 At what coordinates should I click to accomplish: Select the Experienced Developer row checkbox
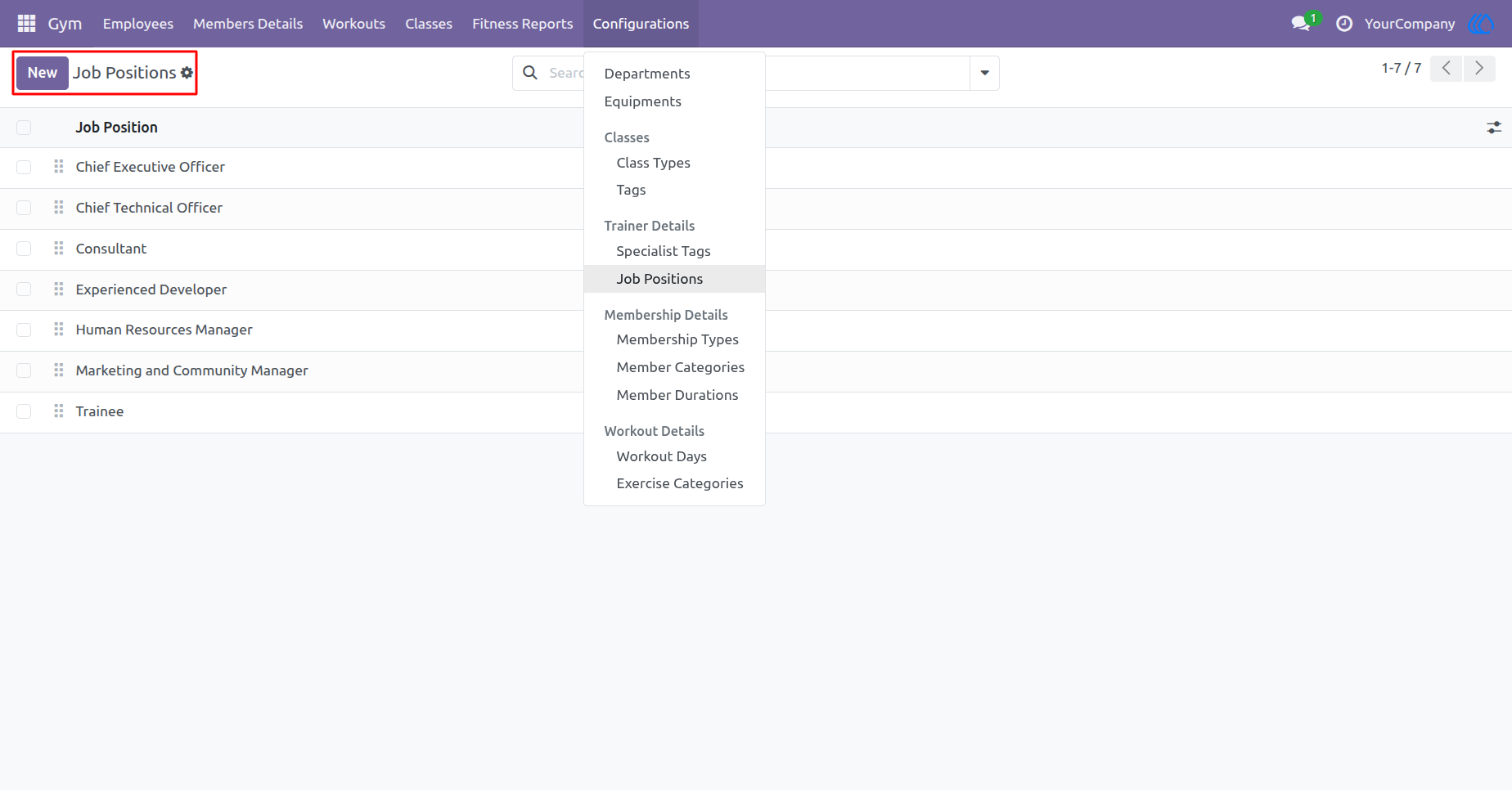click(x=24, y=290)
